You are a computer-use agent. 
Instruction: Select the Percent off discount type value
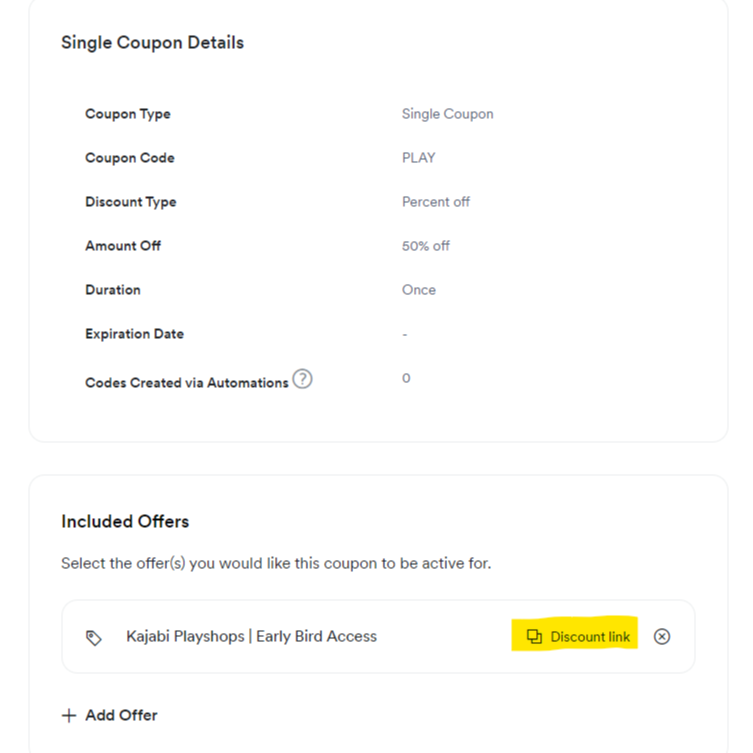[436, 202]
